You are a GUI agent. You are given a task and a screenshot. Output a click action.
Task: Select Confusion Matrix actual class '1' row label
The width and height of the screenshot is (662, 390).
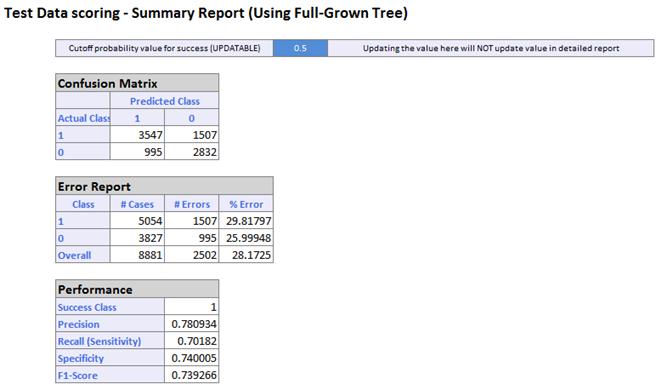[x=83, y=135]
